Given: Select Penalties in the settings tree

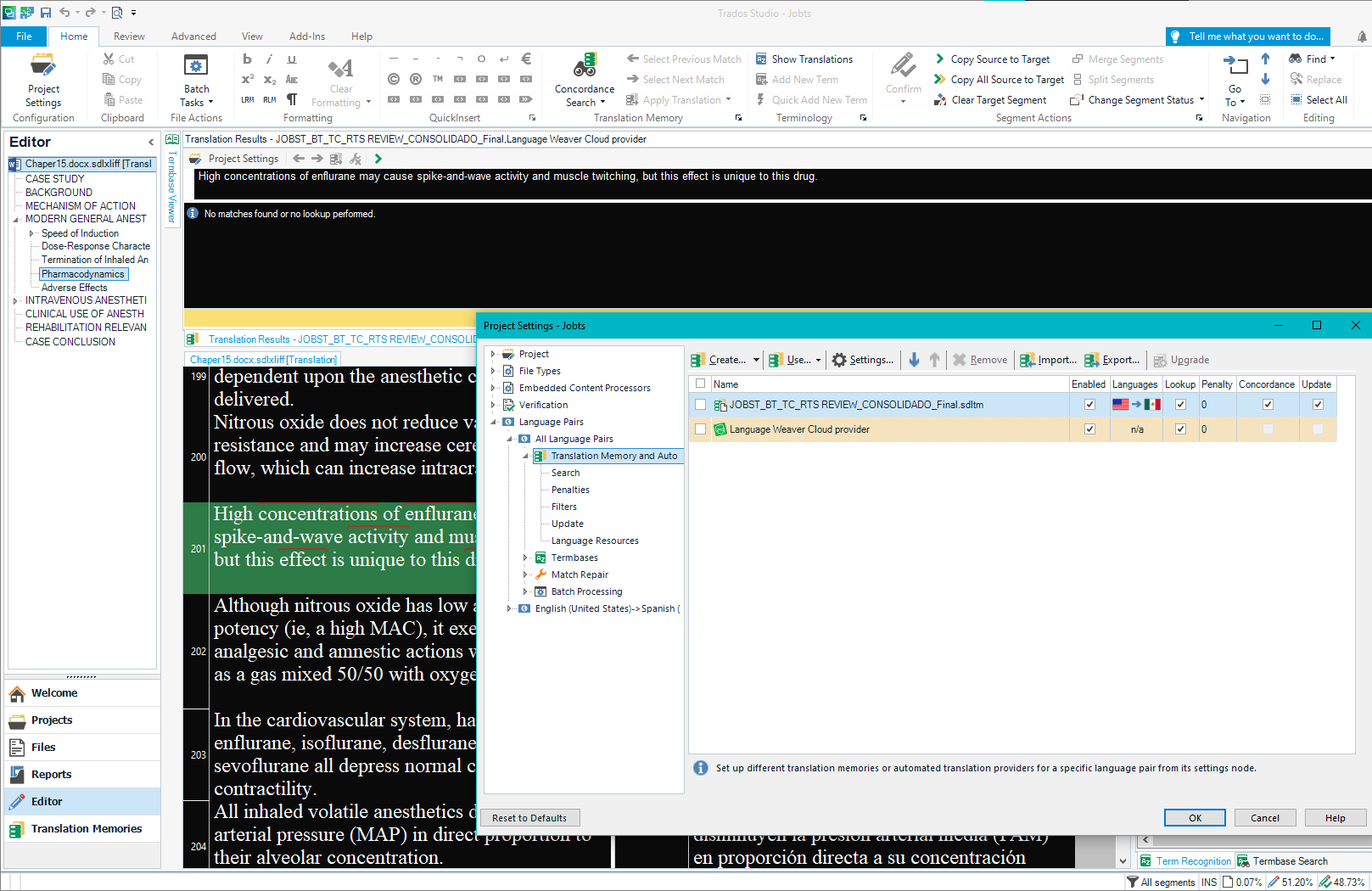Looking at the screenshot, I should point(570,490).
